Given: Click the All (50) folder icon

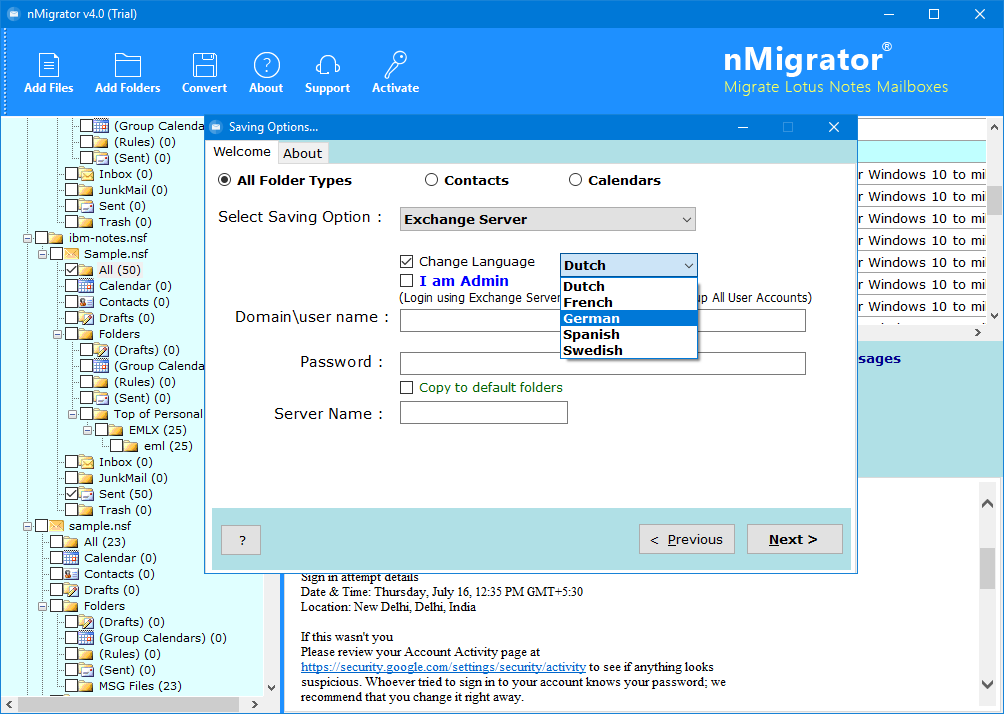Looking at the screenshot, I should (x=86, y=270).
